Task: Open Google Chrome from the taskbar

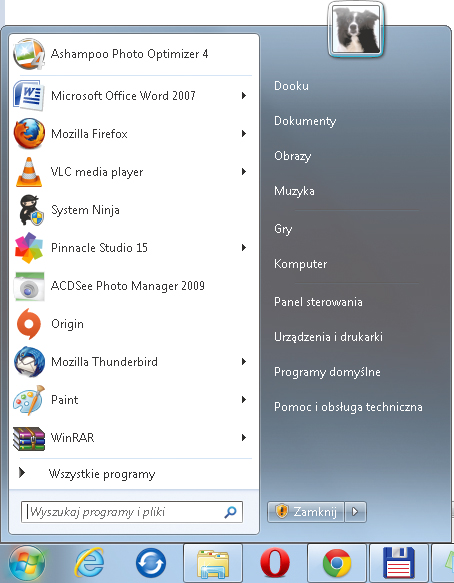Action: coord(337,563)
